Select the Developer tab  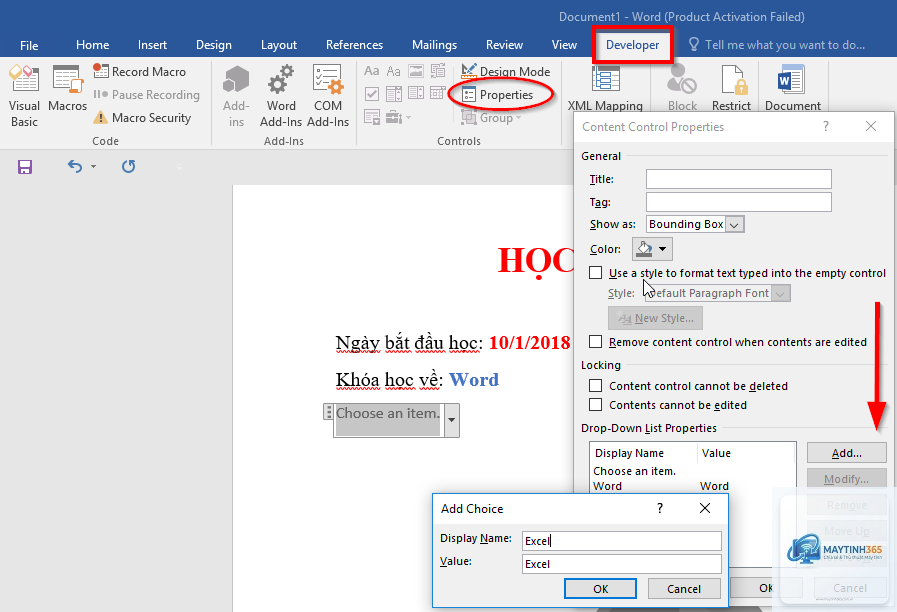point(632,45)
